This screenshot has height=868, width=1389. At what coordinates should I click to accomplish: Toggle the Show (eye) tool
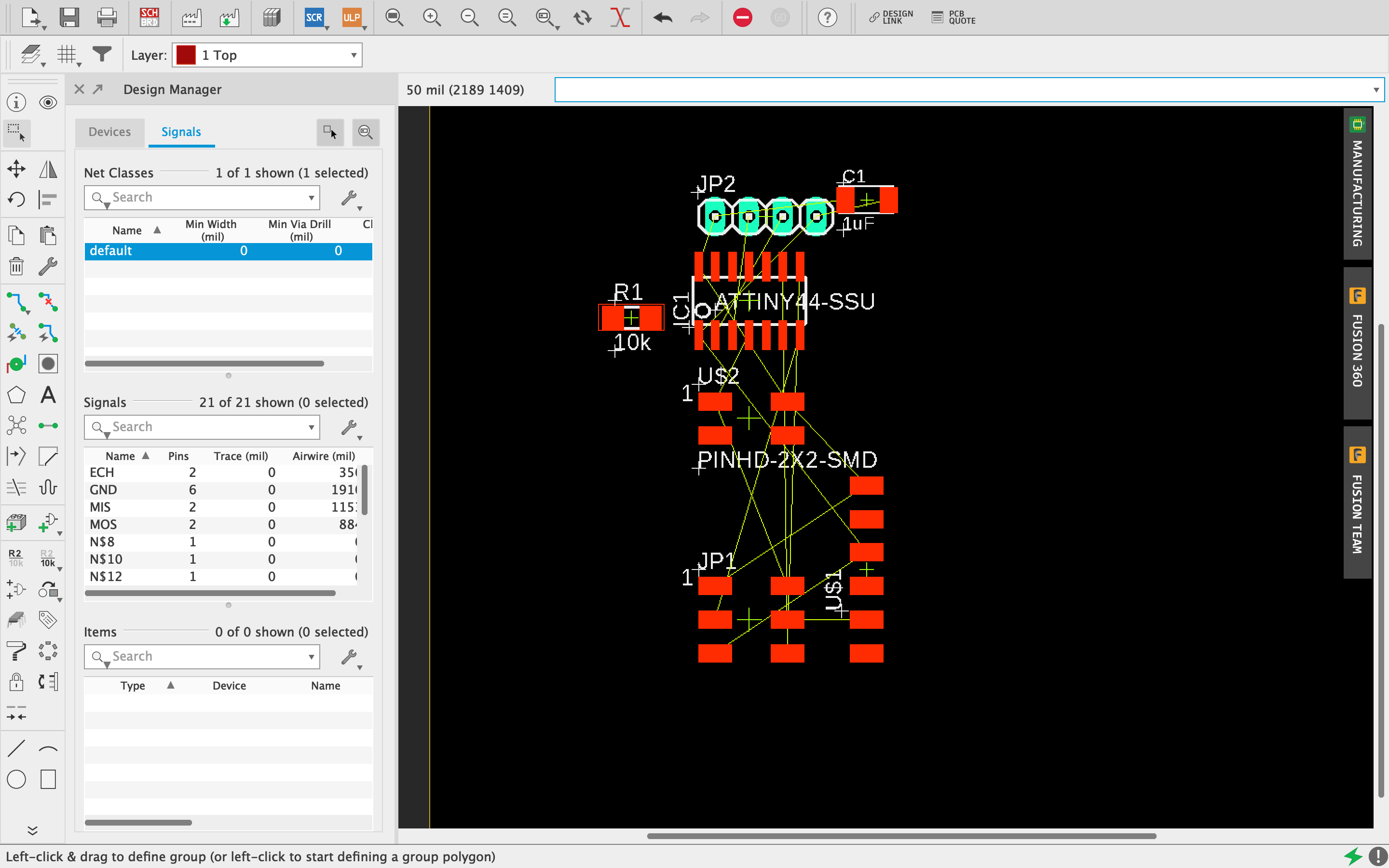[x=48, y=103]
